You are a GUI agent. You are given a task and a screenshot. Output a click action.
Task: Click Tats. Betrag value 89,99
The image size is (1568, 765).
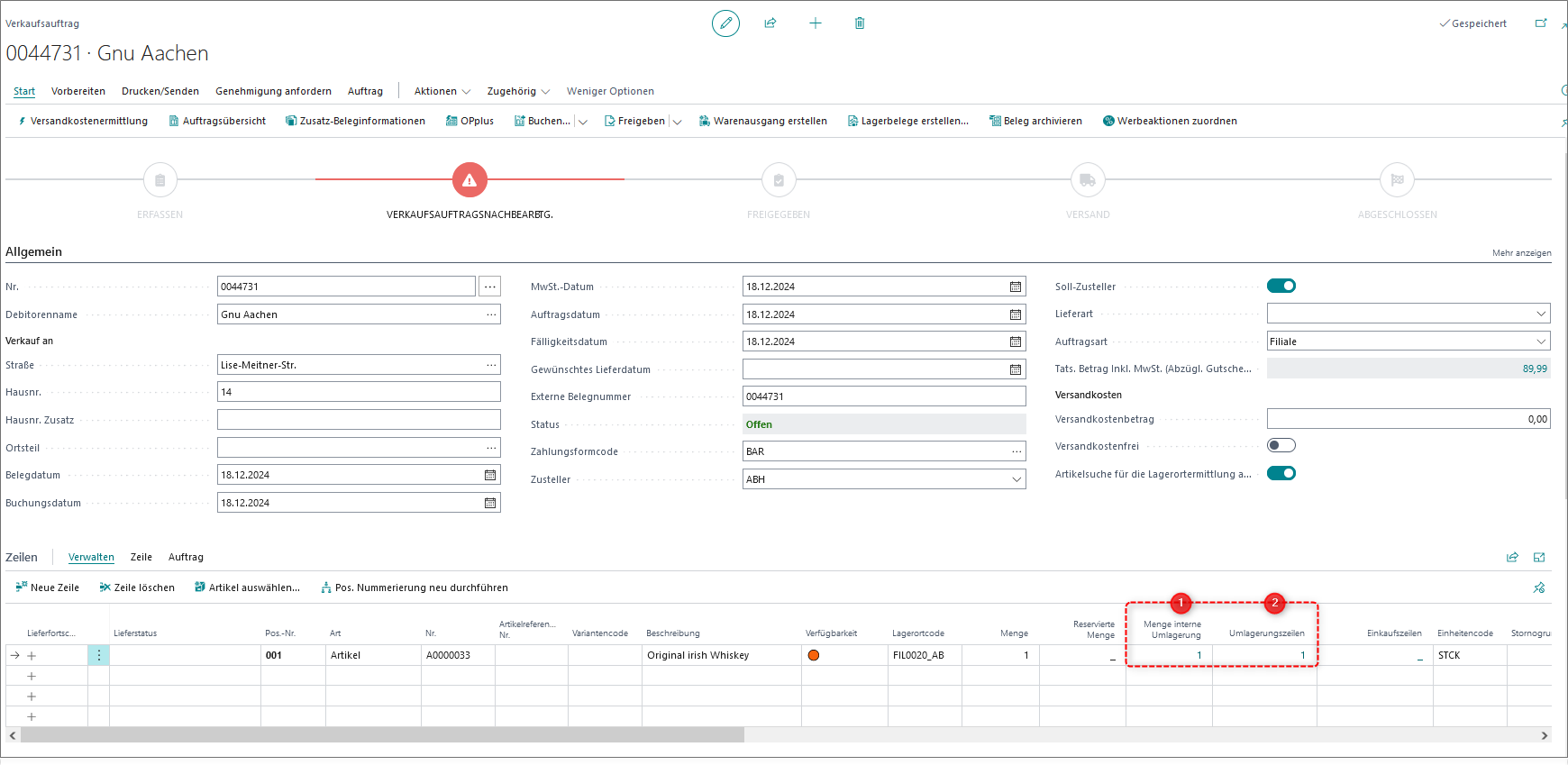coord(1535,369)
